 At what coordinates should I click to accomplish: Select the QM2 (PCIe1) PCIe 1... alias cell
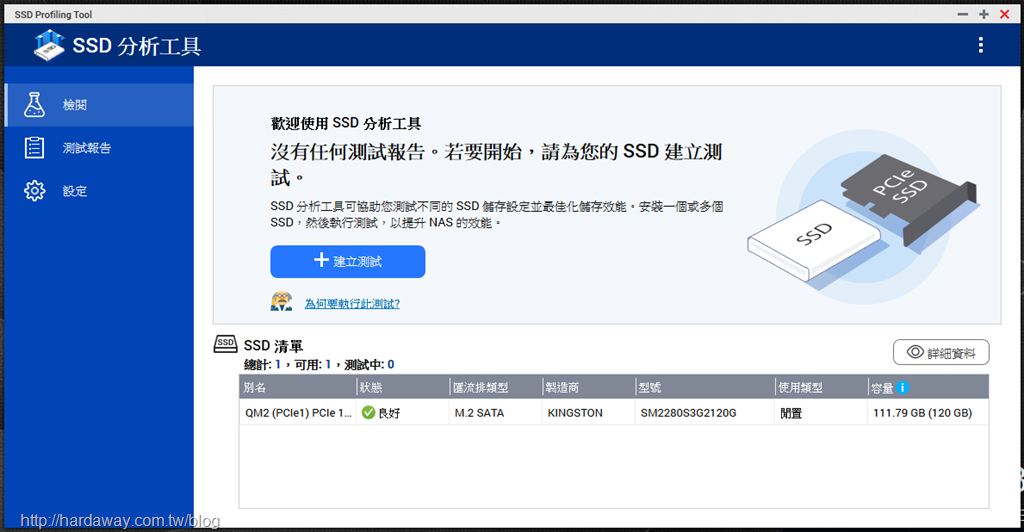298,413
